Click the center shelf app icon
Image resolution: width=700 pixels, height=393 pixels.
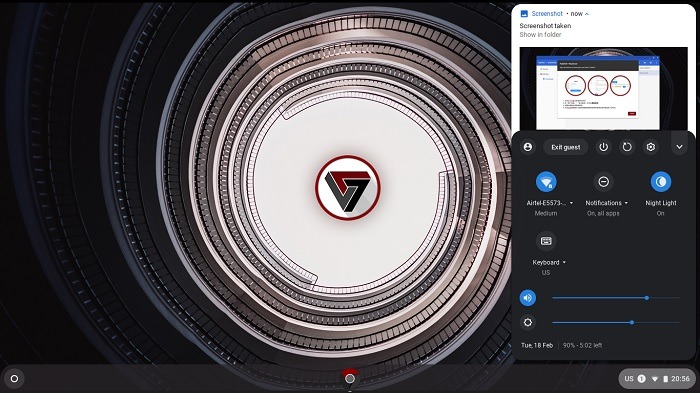(x=350, y=378)
